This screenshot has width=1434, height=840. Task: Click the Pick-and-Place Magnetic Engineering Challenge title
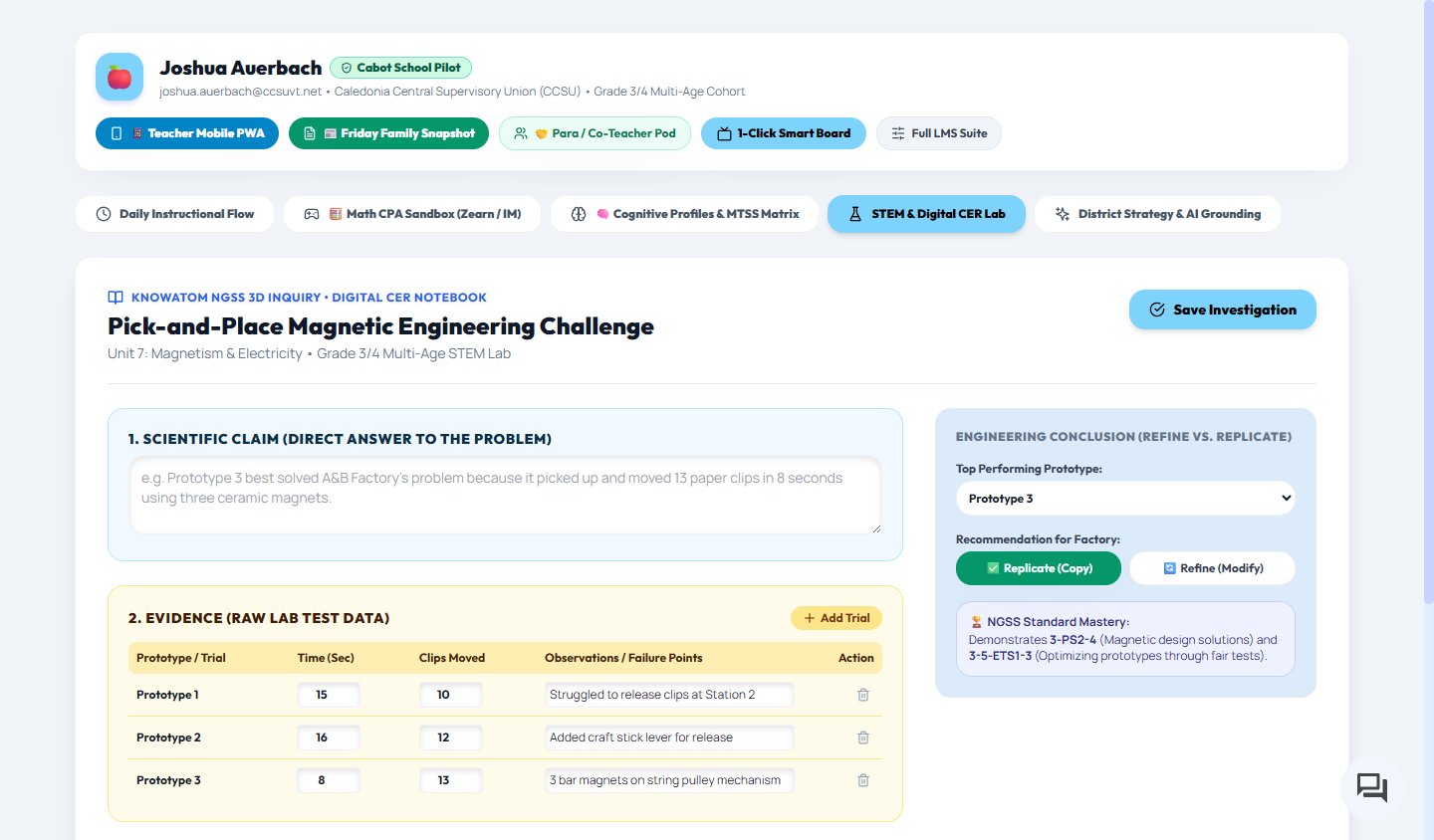click(x=380, y=326)
